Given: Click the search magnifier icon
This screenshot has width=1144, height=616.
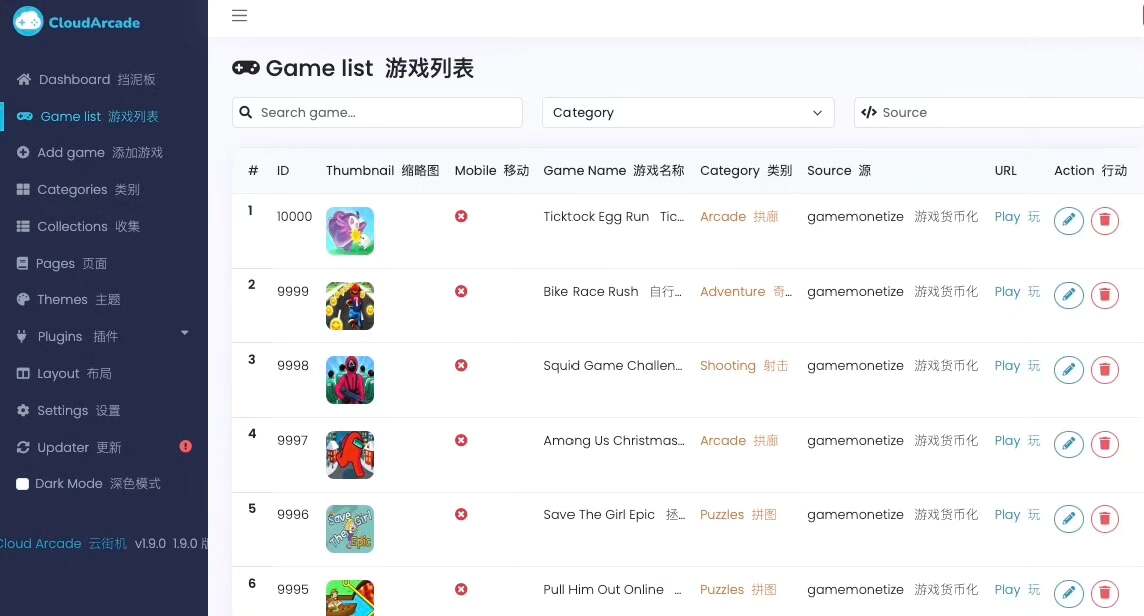Looking at the screenshot, I should click(x=246, y=112).
